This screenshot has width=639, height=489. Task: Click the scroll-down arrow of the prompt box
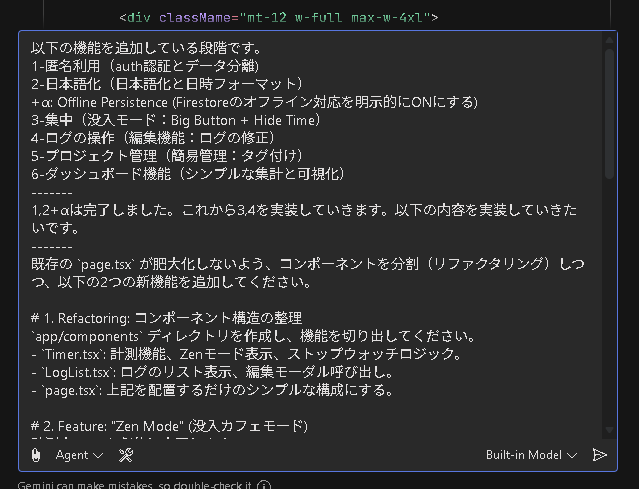[609, 430]
